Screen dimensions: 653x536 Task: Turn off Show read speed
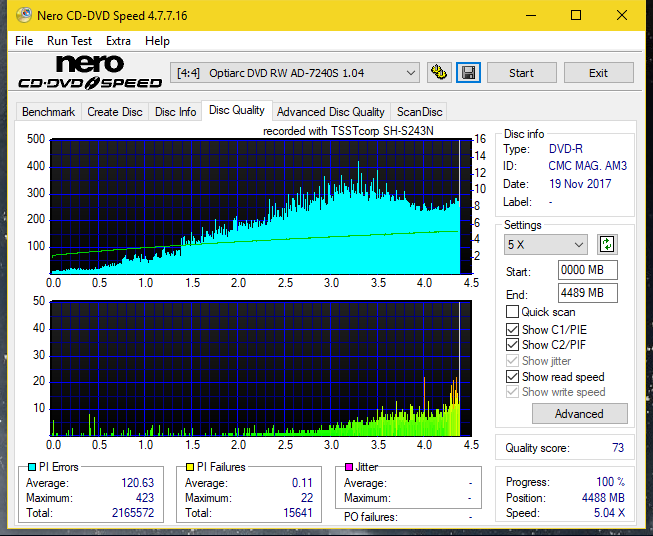(512, 376)
